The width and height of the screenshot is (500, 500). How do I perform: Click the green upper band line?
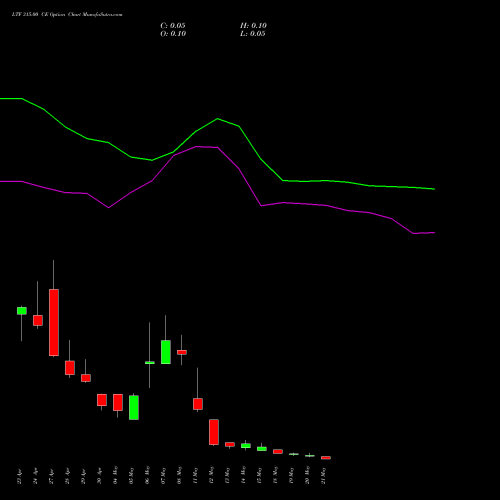pos(217,119)
